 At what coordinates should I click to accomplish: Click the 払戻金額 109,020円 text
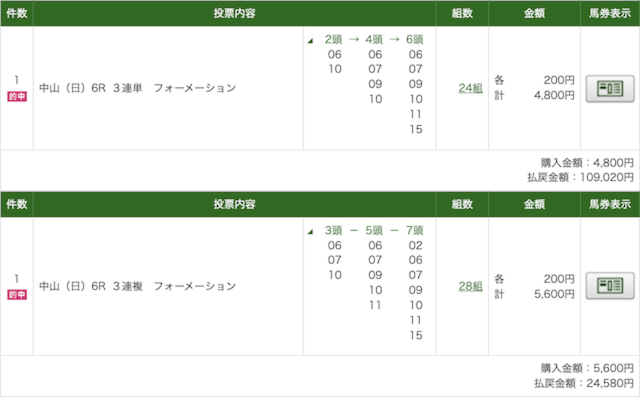(580, 177)
